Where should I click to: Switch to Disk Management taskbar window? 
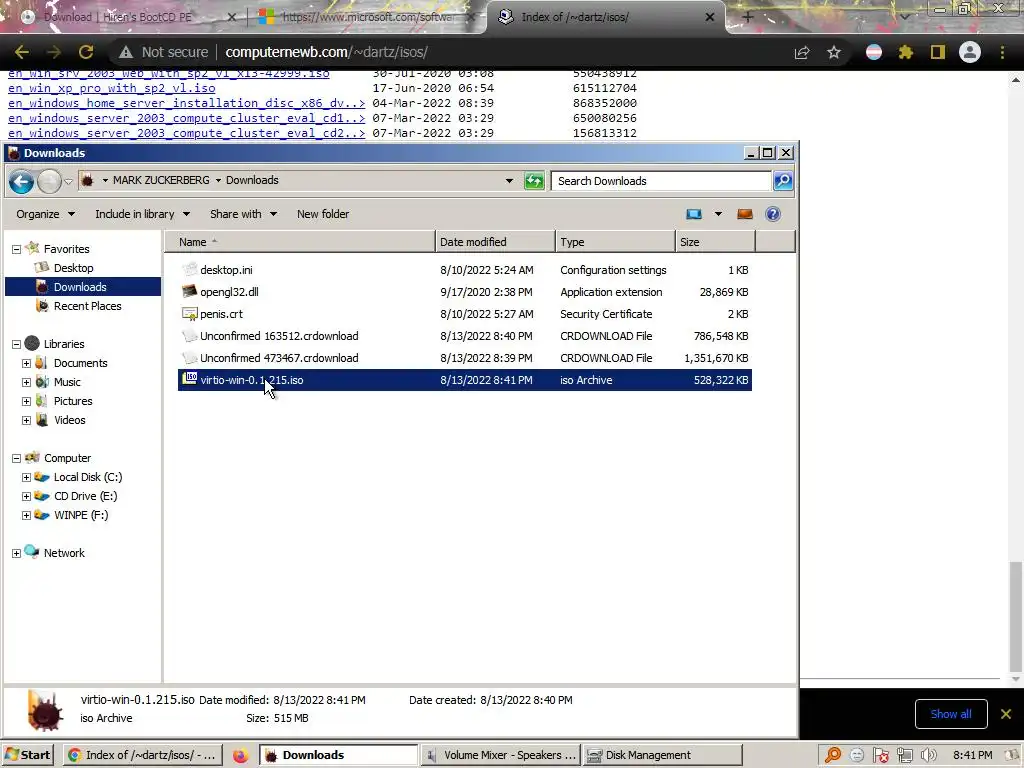pyautogui.click(x=662, y=756)
